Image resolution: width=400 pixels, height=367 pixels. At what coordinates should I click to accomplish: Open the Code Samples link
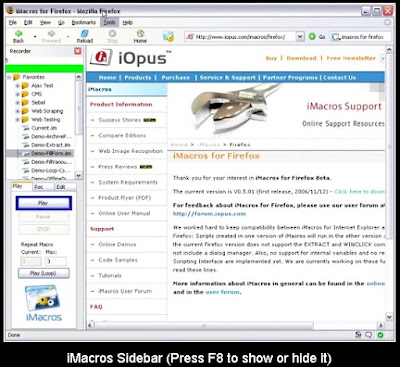pyautogui.click(x=118, y=260)
